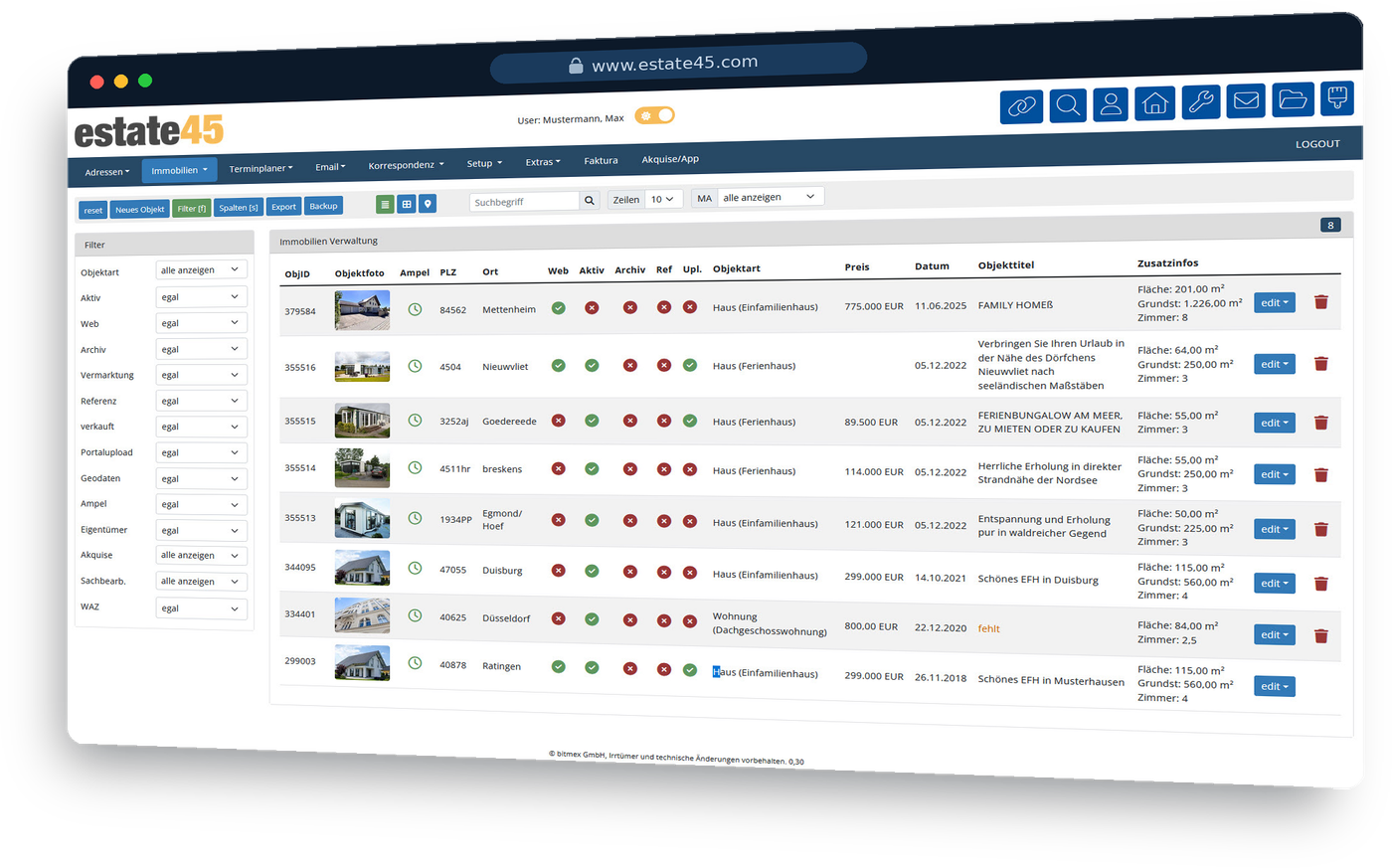
Task: Open the search magnifier icon in header
Action: coord(1068,104)
